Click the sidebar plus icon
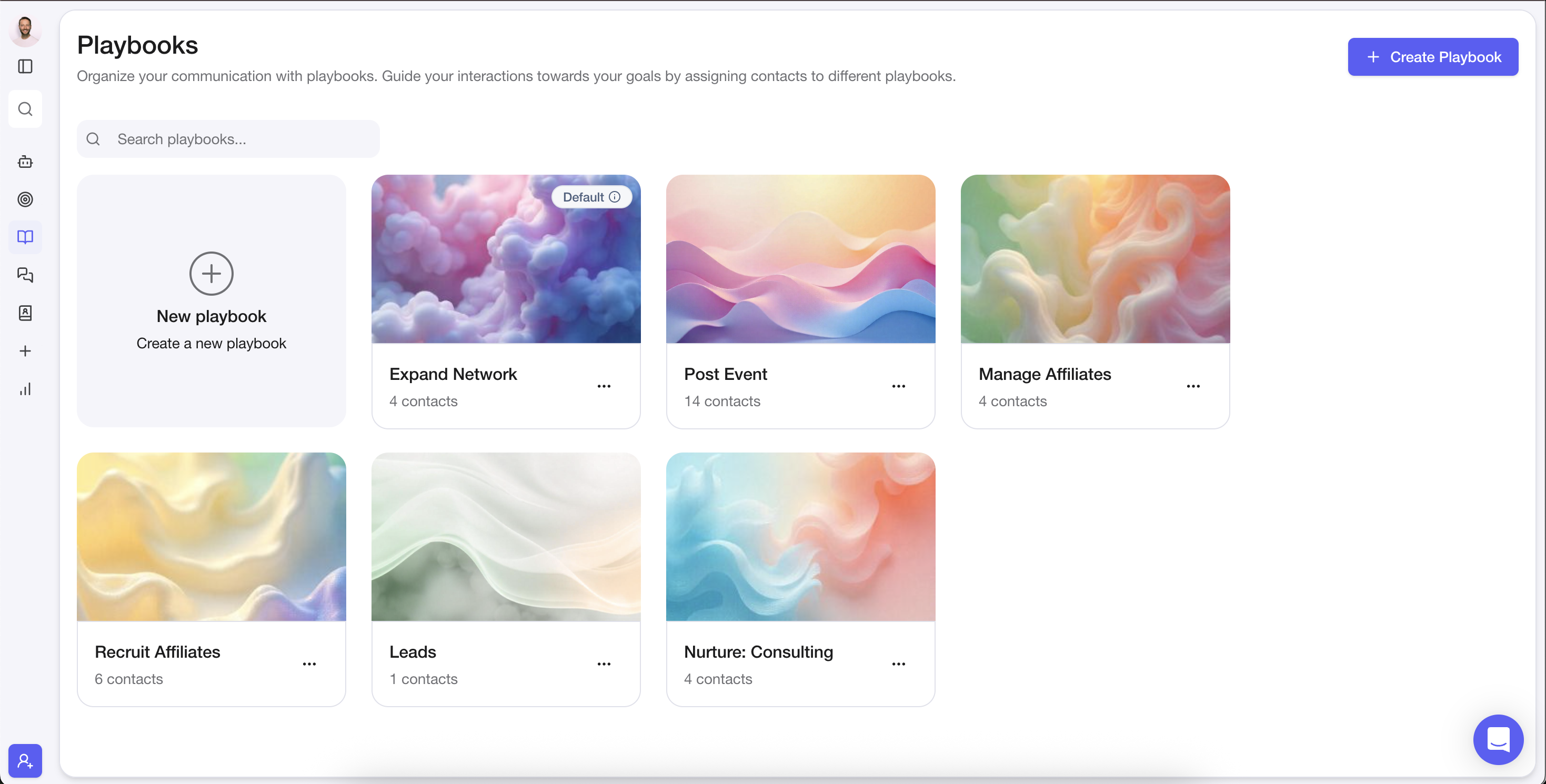 tap(25, 351)
